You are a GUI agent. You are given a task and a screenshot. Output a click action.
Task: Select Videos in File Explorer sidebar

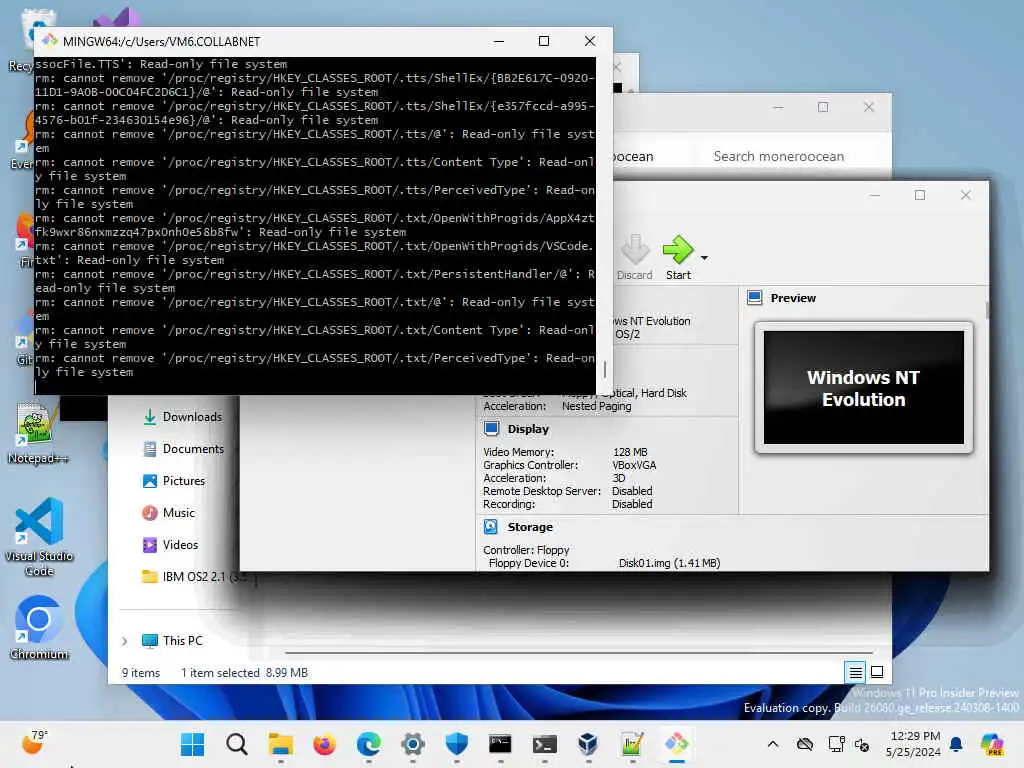tap(170, 545)
